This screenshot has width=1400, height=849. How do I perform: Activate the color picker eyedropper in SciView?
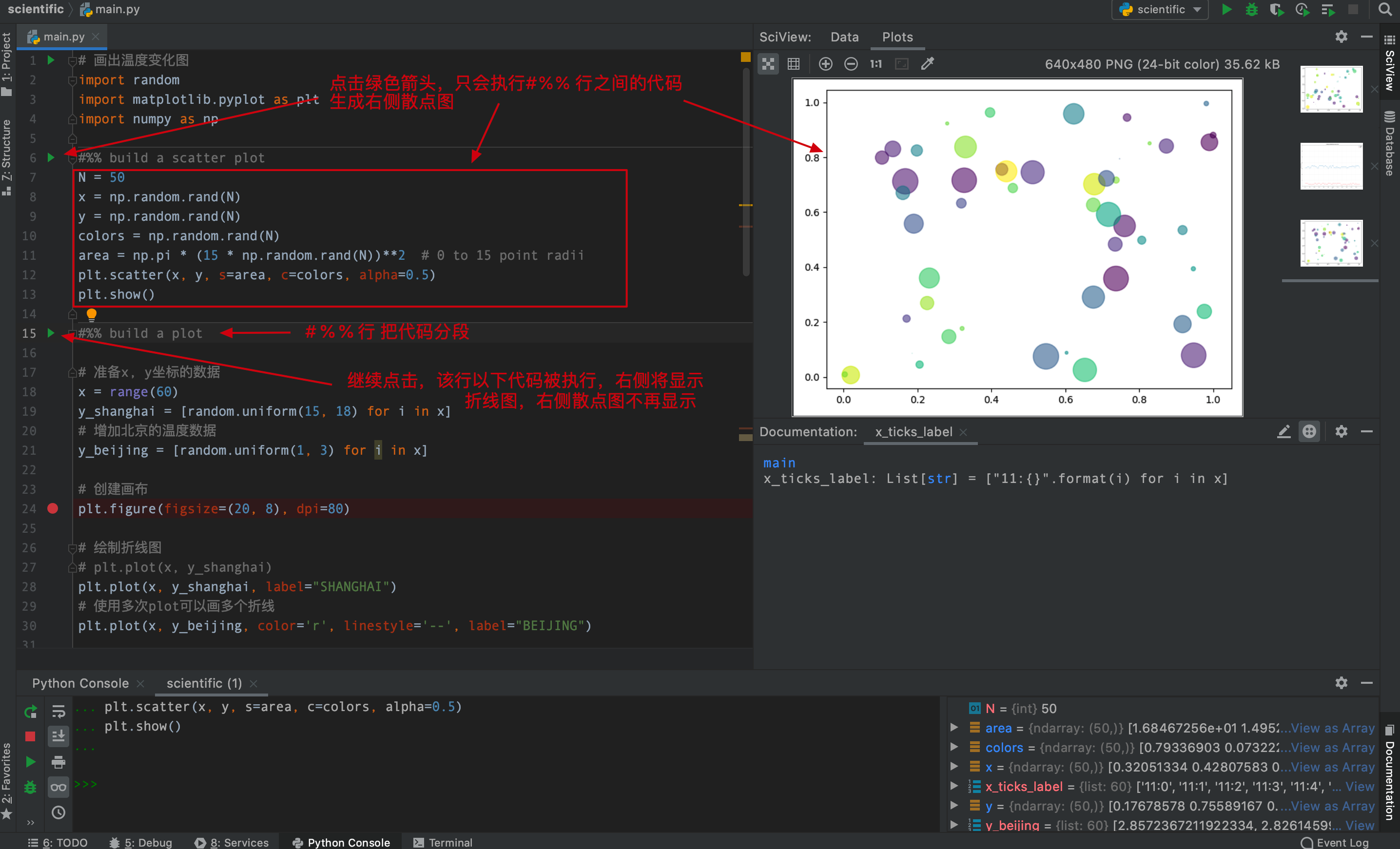pyautogui.click(x=927, y=64)
